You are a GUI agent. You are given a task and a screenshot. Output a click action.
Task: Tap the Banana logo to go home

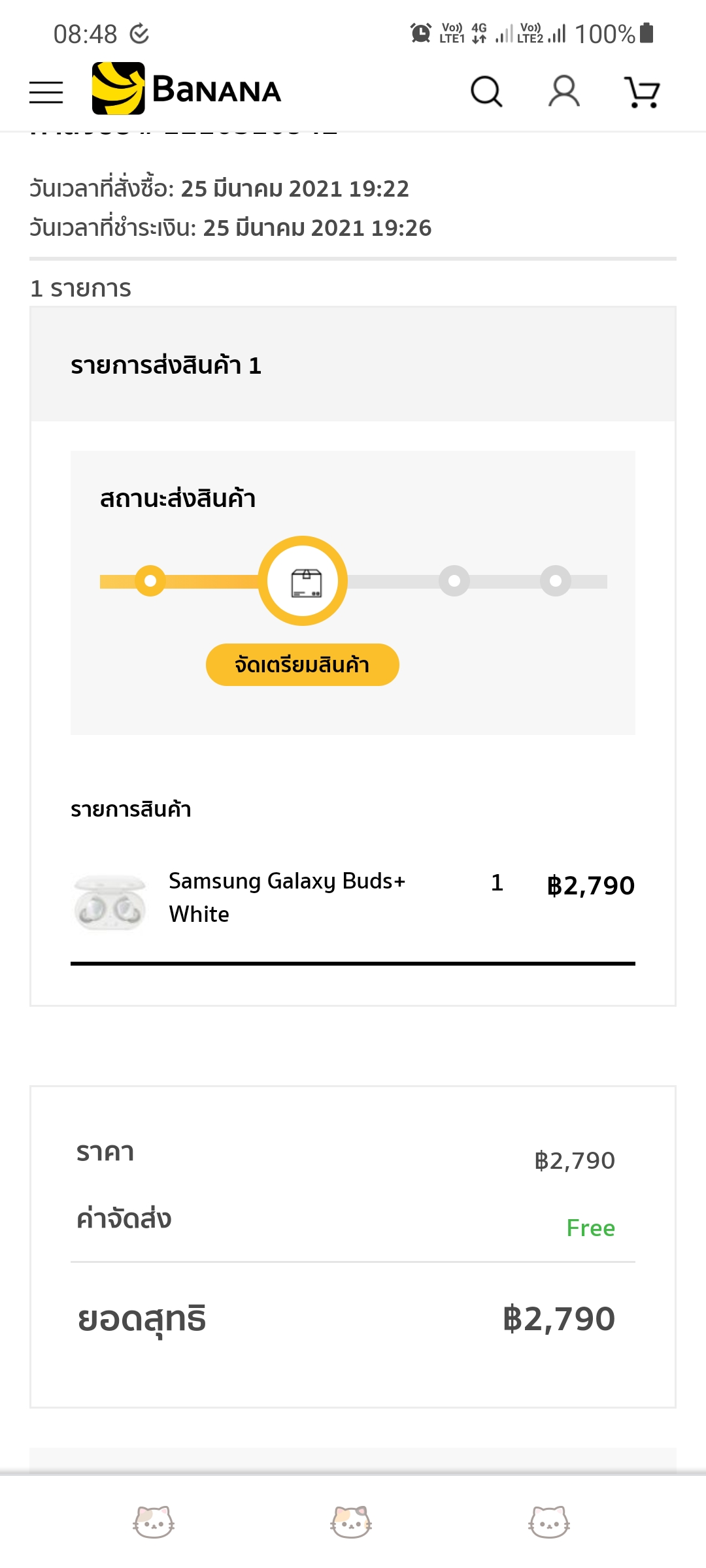187,90
